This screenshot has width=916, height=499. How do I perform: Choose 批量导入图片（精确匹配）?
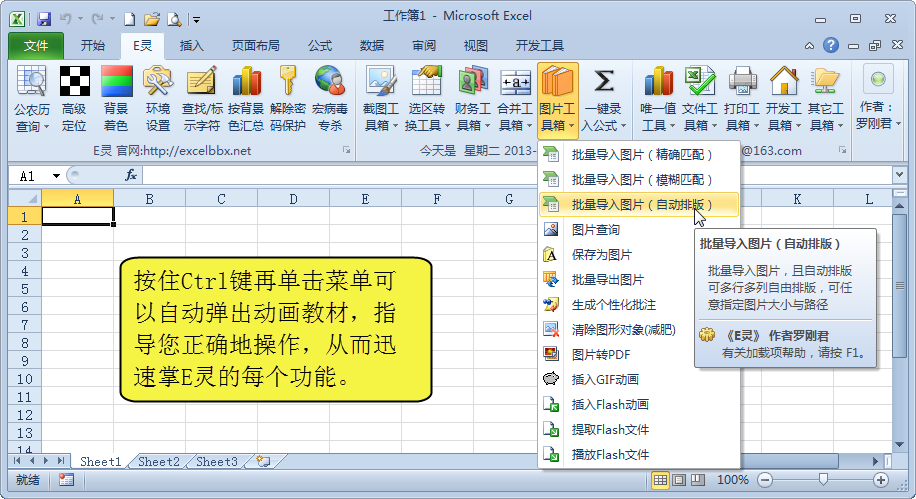click(x=639, y=155)
